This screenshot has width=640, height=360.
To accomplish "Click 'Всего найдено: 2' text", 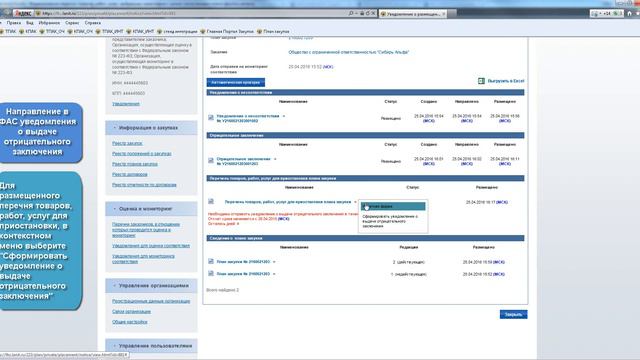I will [222, 290].
